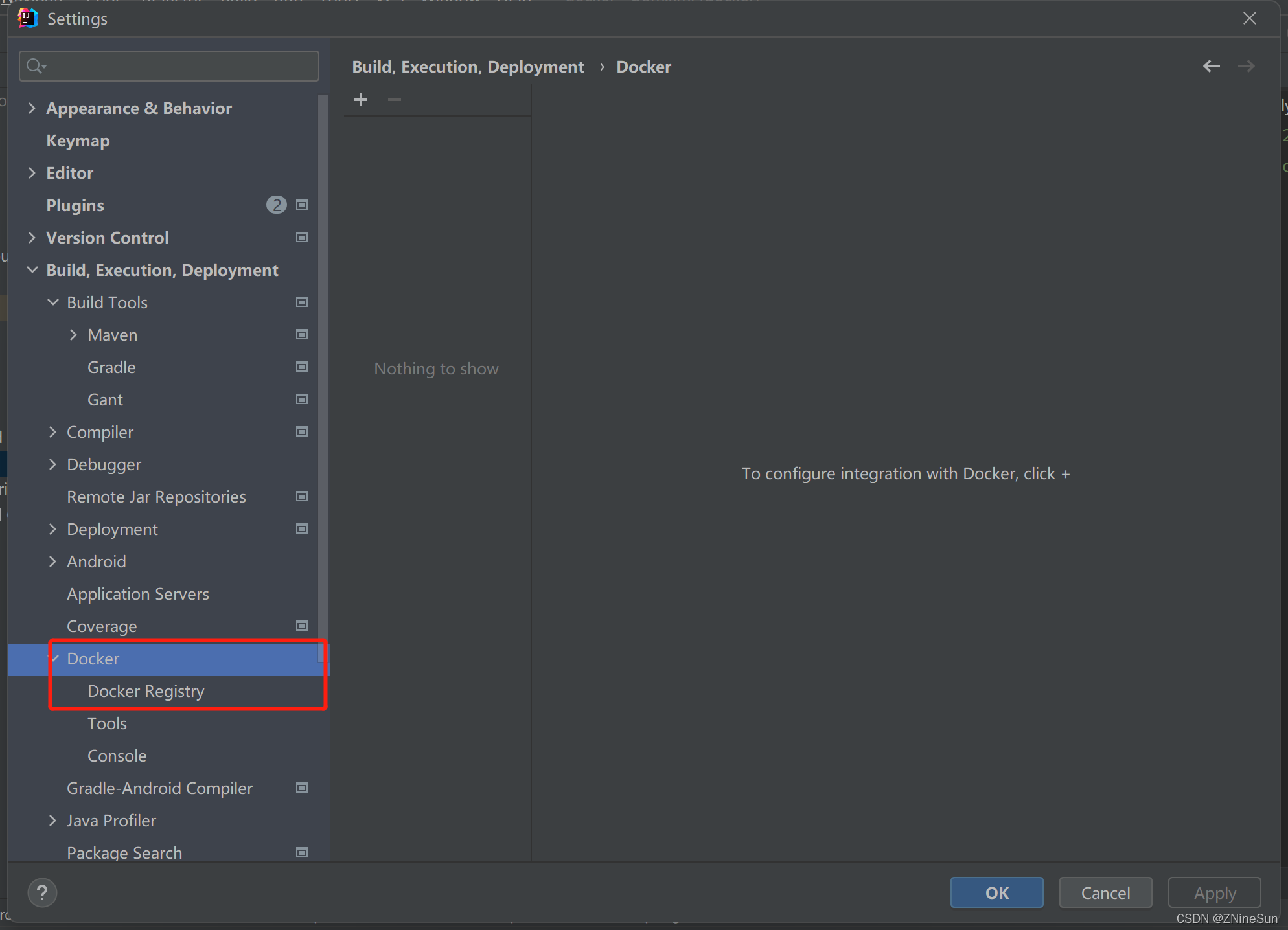Click the help question mark icon
Screen dimensions: 1288x930
coord(42,892)
